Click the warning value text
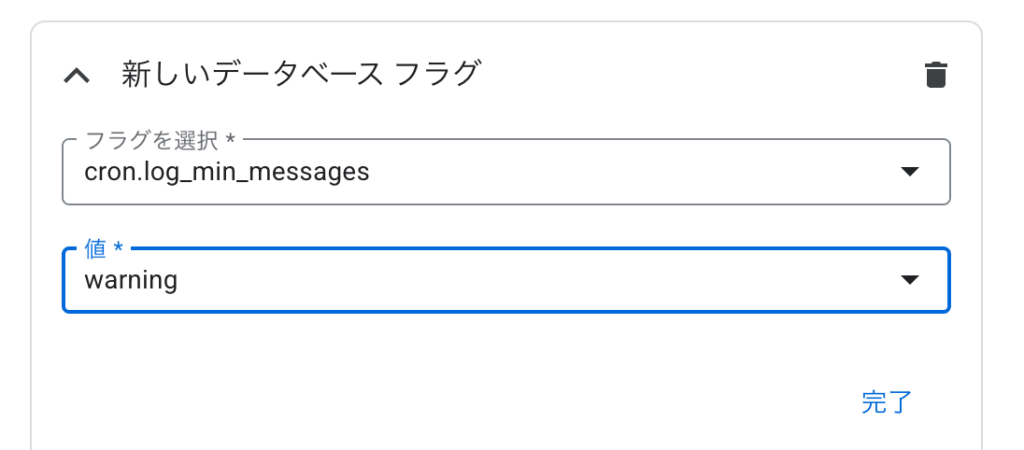This screenshot has width=1024, height=450. pyautogui.click(x=131, y=281)
